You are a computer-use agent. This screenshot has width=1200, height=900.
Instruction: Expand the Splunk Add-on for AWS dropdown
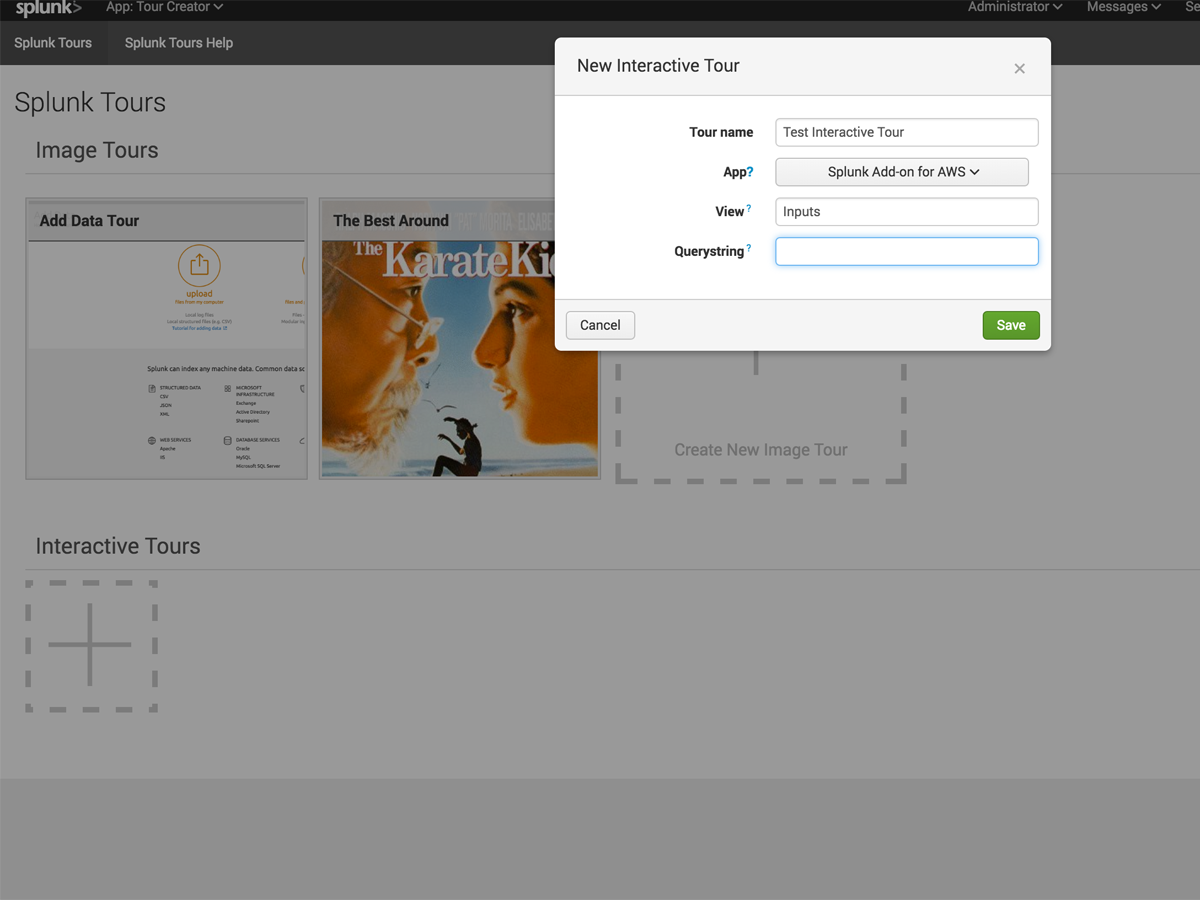902,172
